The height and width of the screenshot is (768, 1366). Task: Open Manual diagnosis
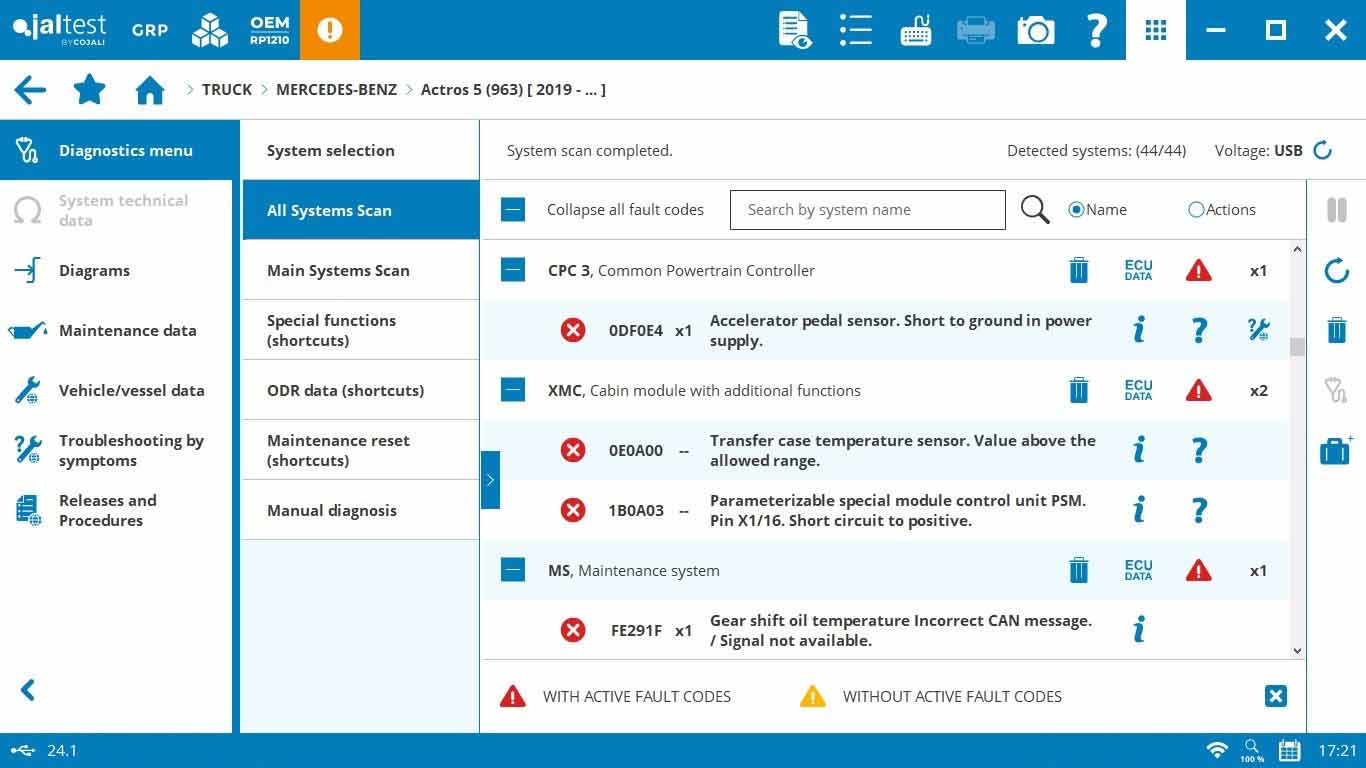point(361,510)
